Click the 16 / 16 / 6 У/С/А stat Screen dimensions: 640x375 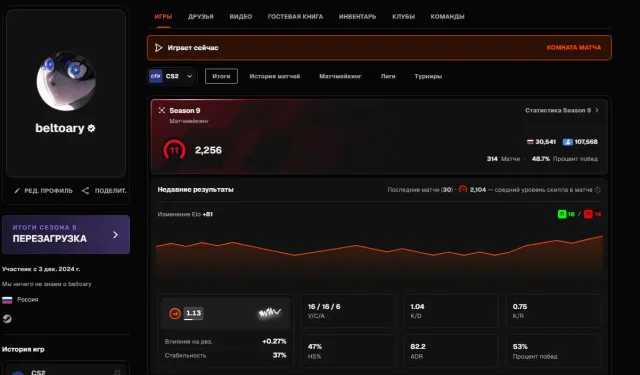point(348,311)
